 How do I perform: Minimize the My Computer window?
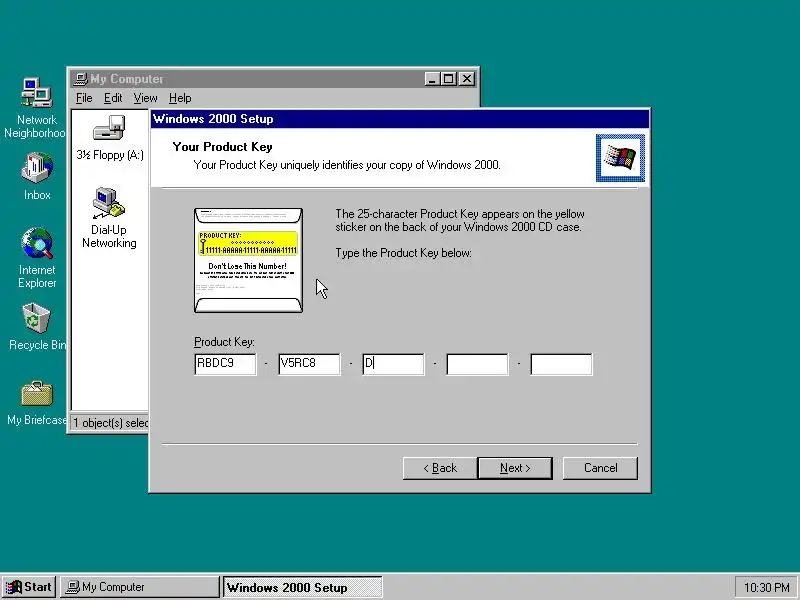tap(432, 79)
